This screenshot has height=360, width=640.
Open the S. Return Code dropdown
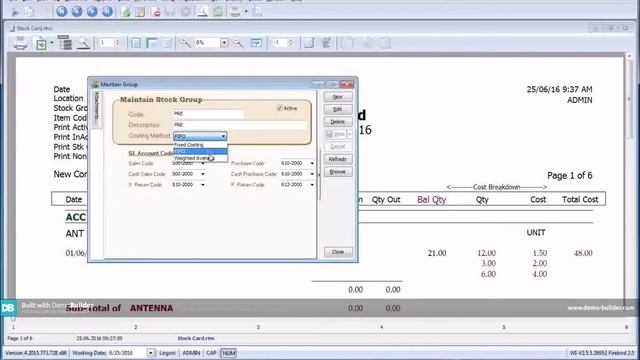202,184
